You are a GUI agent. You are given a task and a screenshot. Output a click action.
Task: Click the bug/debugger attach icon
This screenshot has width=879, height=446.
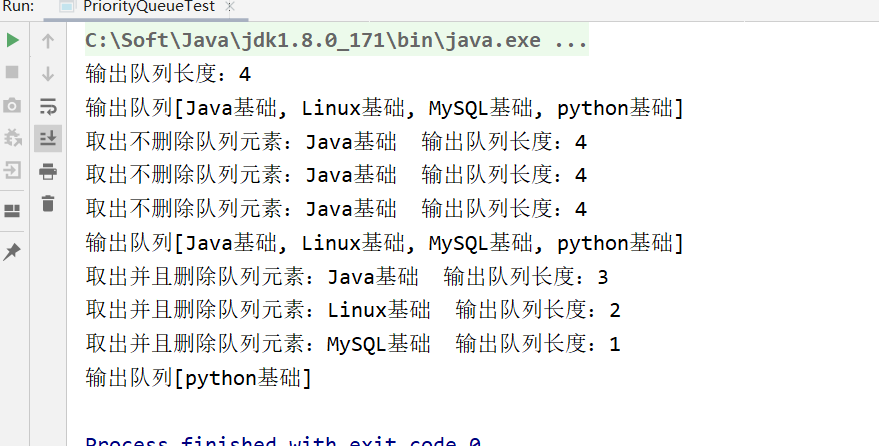point(12,137)
